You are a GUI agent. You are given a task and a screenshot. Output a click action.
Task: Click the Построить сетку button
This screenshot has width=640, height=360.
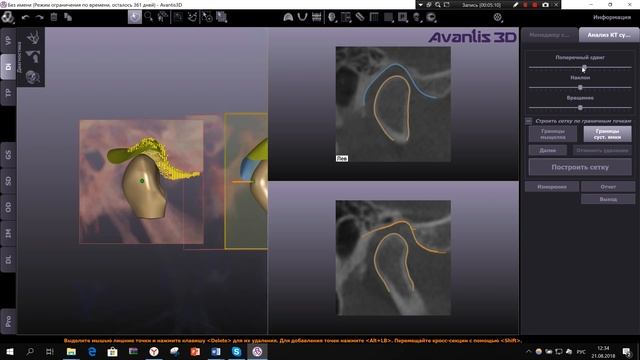point(580,167)
